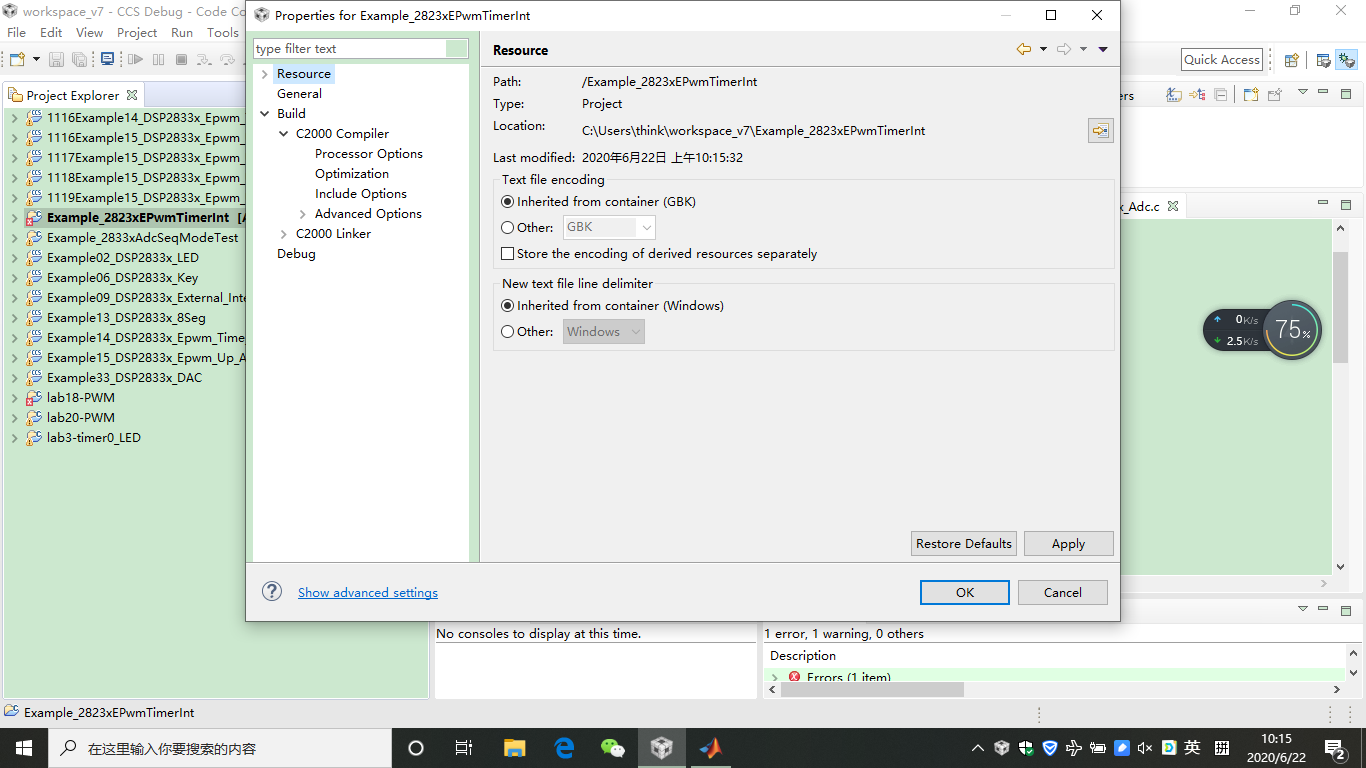Click the Collapse All icon in right panel
The height and width of the screenshot is (768, 1366).
click(1221, 95)
